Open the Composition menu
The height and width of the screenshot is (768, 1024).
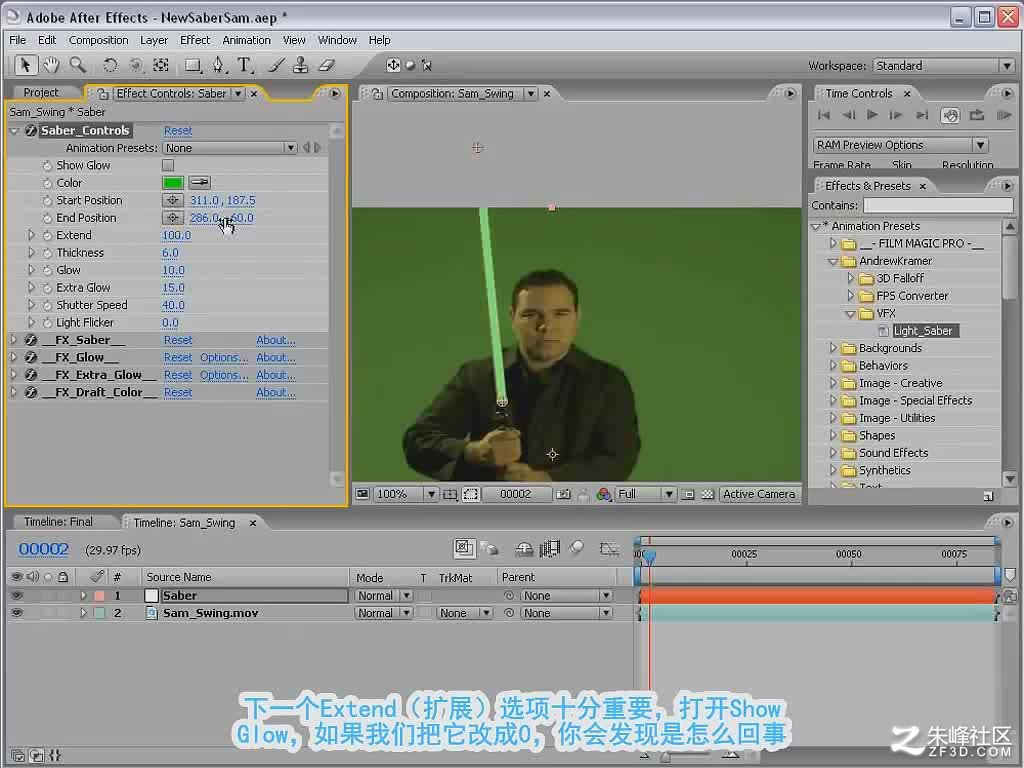[99, 40]
